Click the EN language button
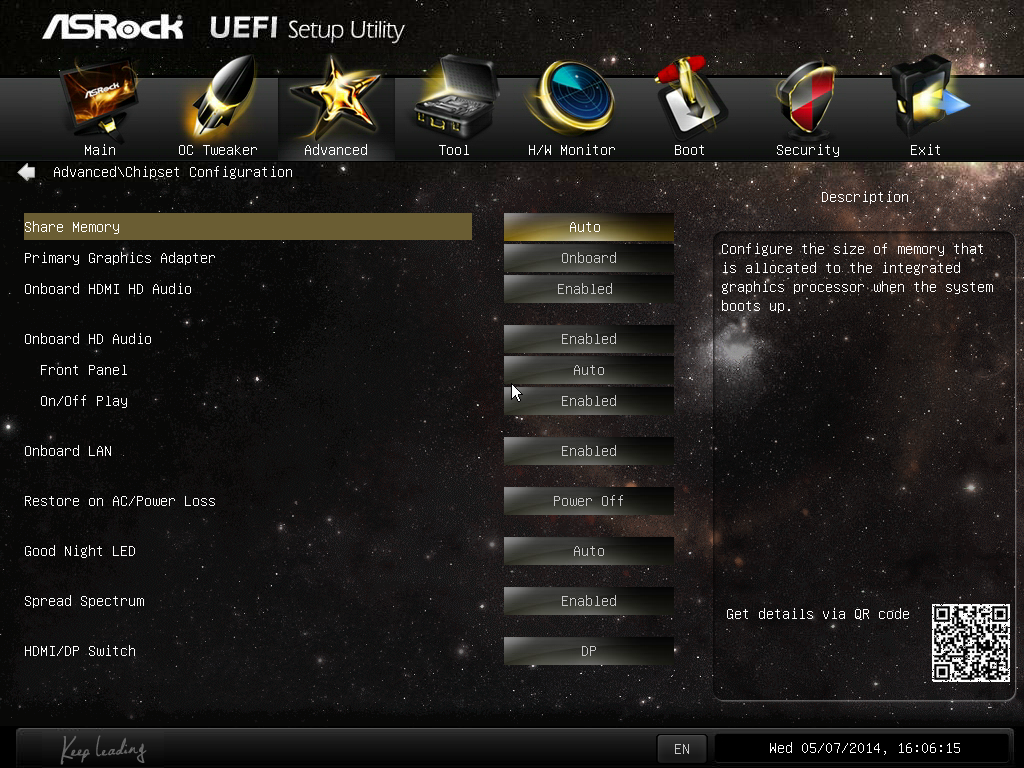 coord(682,749)
